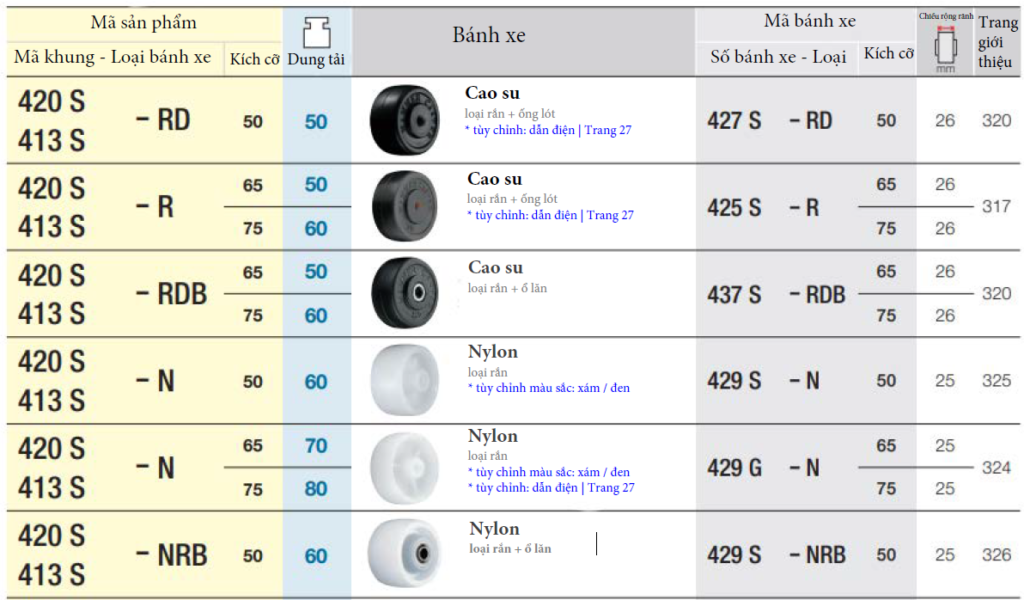Click the "Mã bánh xe" header cell
1024x600 pixels.
click(x=809, y=21)
